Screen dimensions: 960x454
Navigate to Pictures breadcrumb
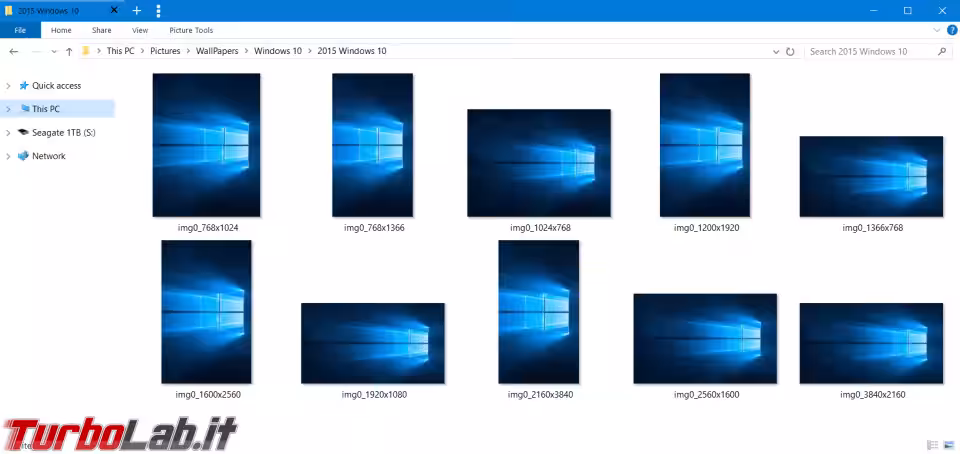click(165, 51)
